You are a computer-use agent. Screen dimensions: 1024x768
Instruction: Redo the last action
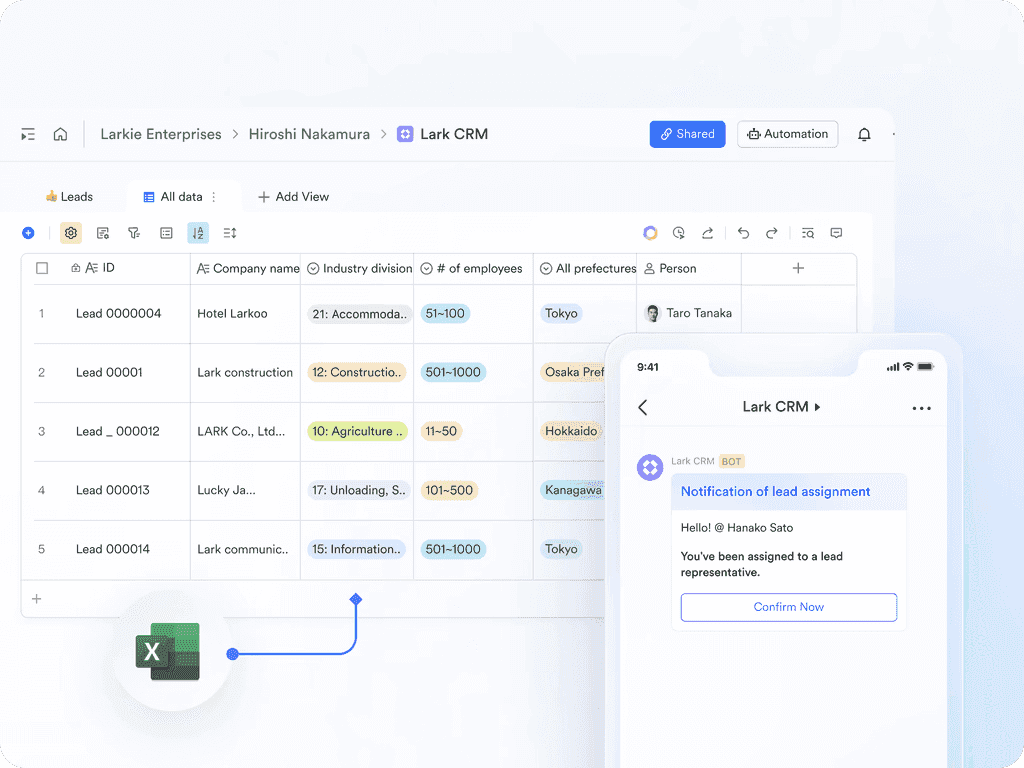point(771,232)
